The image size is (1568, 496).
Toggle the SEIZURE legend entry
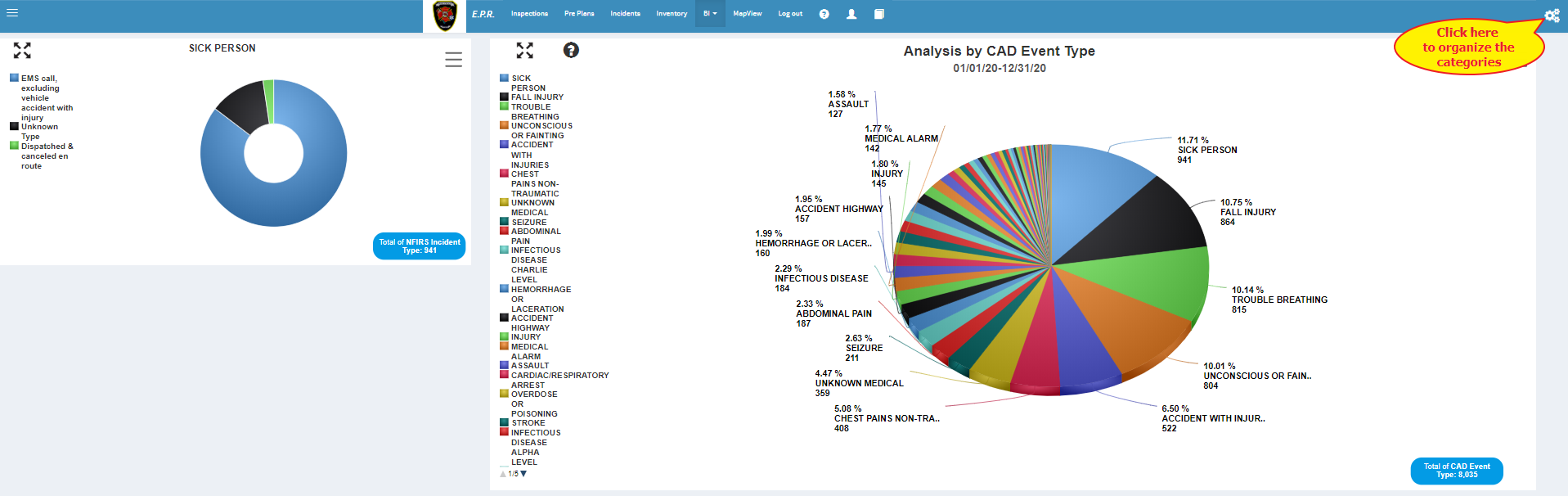click(523, 222)
